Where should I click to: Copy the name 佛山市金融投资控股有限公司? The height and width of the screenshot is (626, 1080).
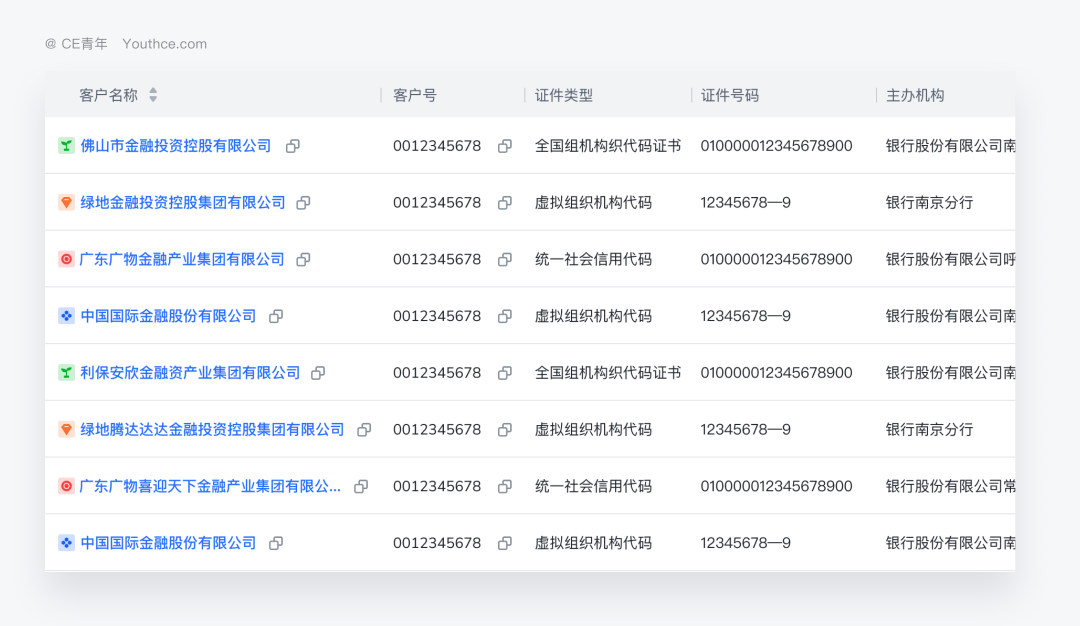tap(293, 146)
